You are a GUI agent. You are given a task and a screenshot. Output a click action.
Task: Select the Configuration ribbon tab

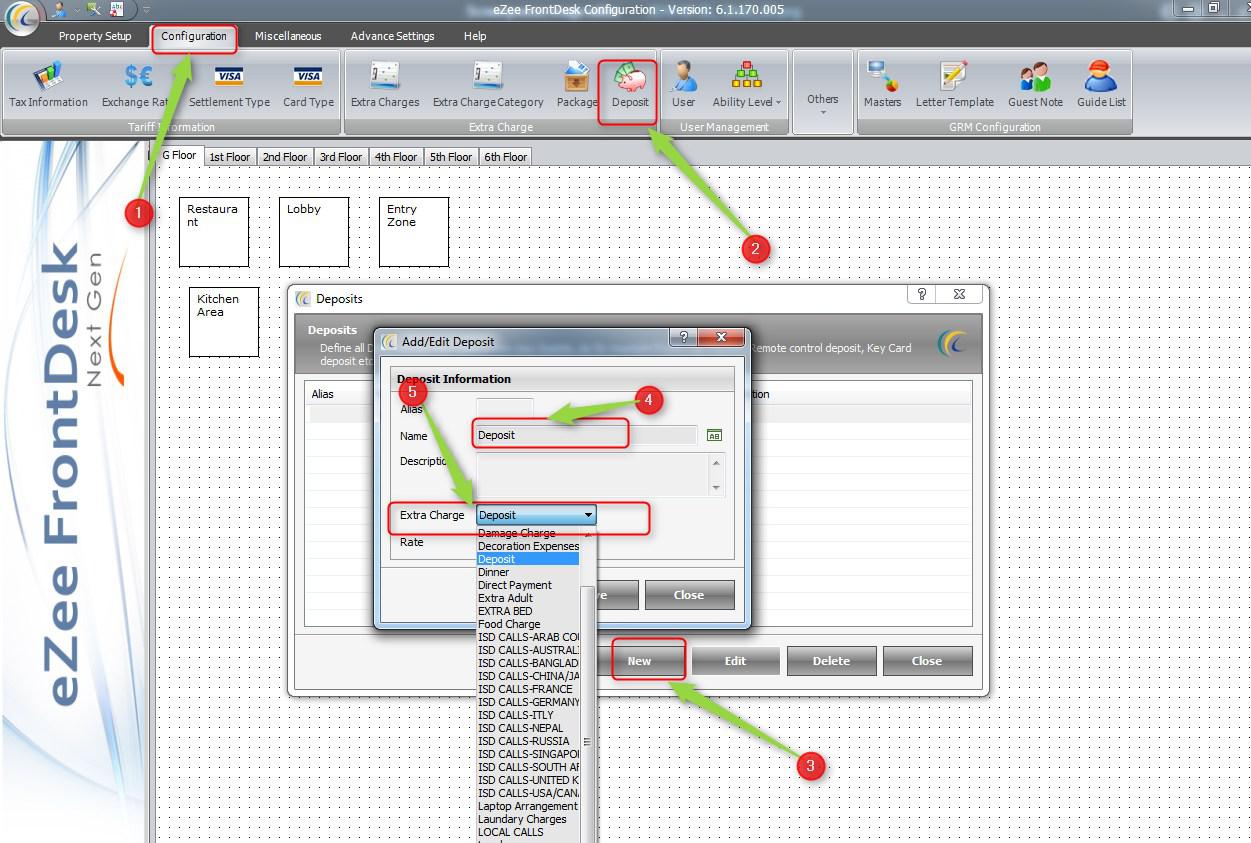[194, 36]
